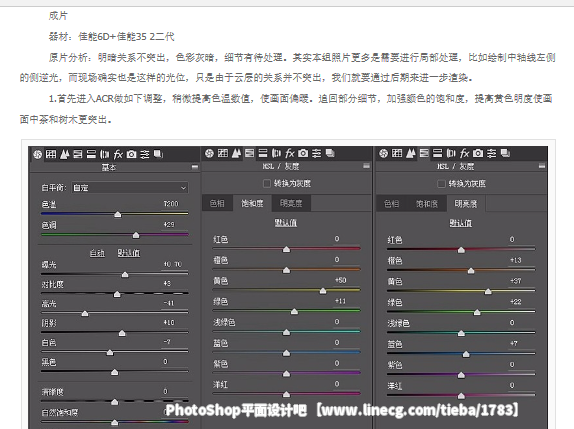Click the 高光 value field showing -41
Screen dimensions: 574x429
tap(174, 303)
